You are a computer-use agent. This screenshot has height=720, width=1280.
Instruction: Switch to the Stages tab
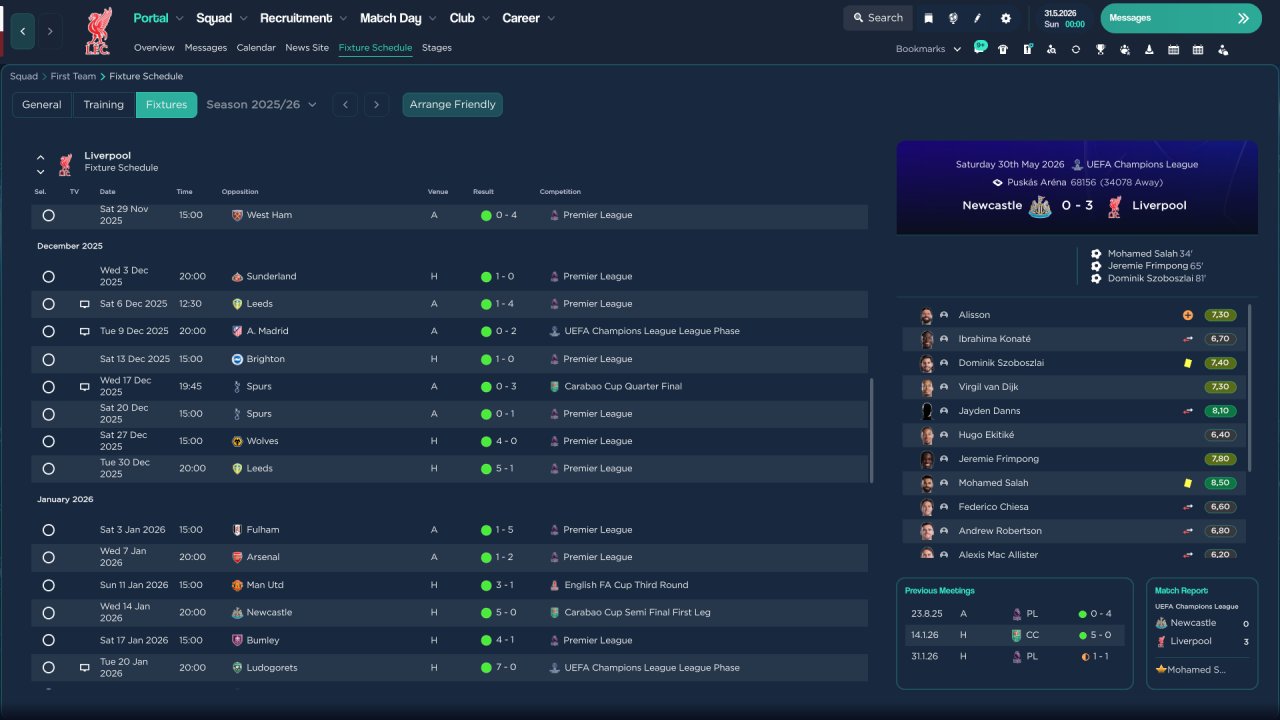click(x=437, y=48)
